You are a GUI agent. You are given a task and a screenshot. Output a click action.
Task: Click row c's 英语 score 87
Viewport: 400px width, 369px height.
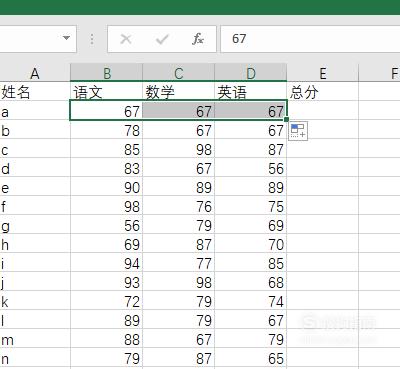tap(251, 149)
